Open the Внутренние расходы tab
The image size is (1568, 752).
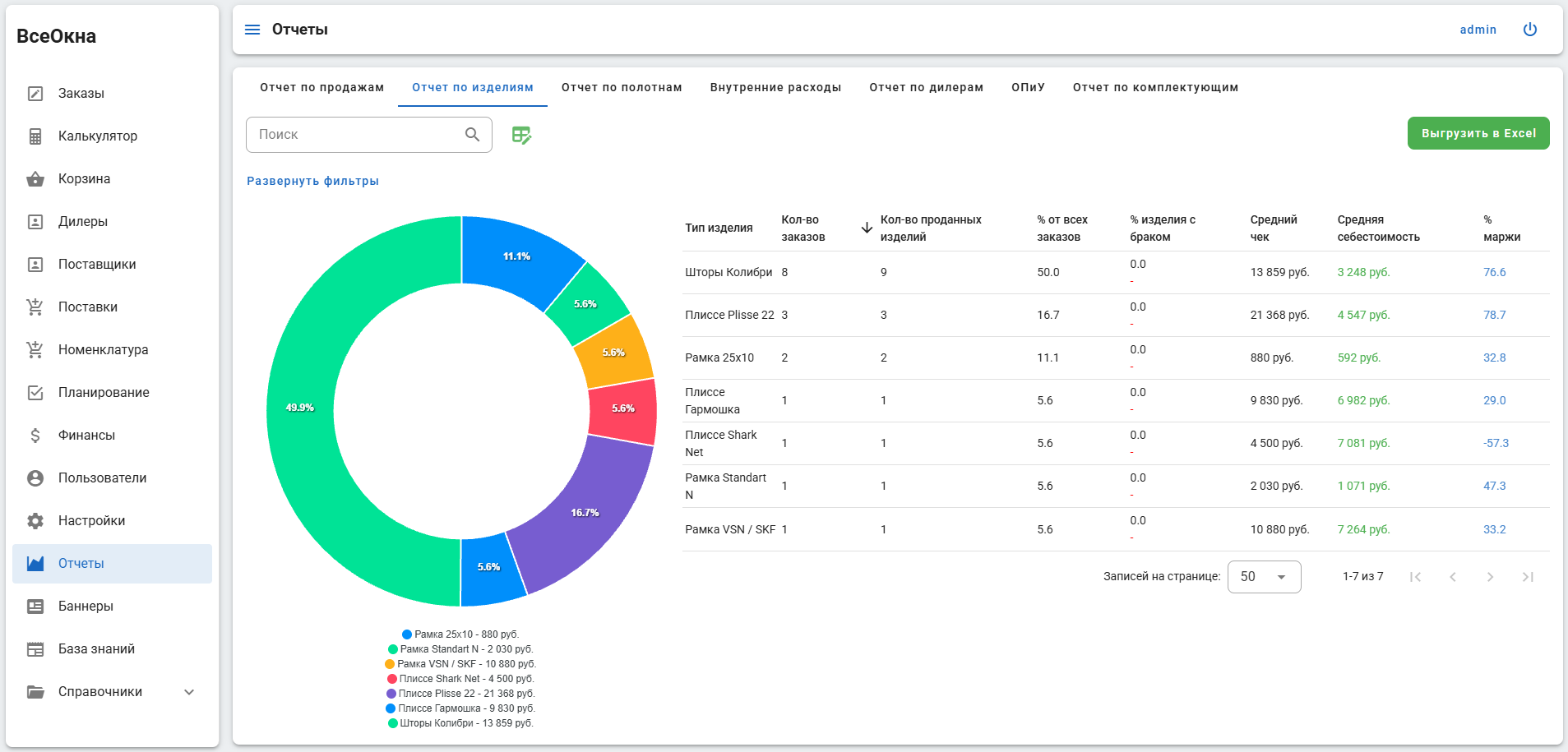click(x=775, y=87)
